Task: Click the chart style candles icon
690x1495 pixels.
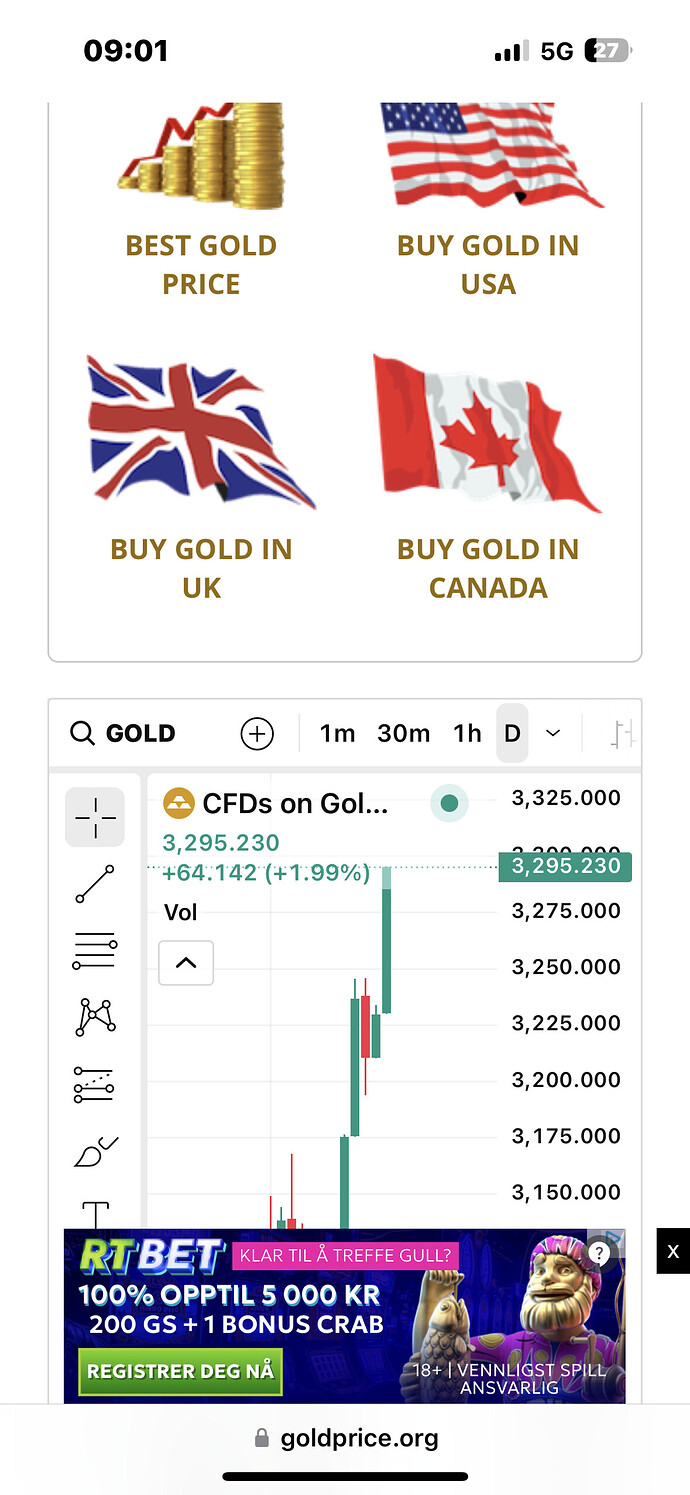Action: 623,734
